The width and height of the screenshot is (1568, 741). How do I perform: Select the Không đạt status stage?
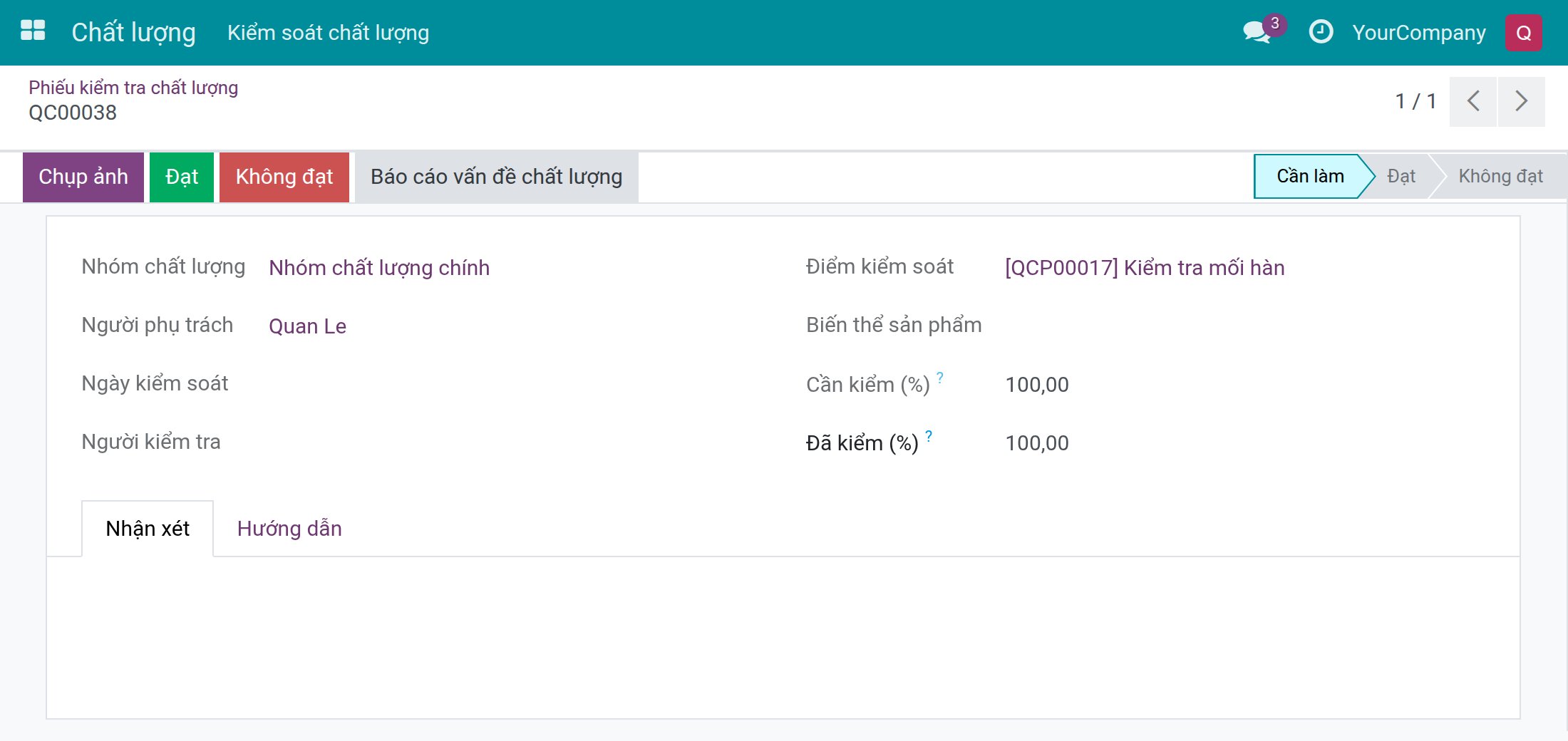coord(1500,176)
